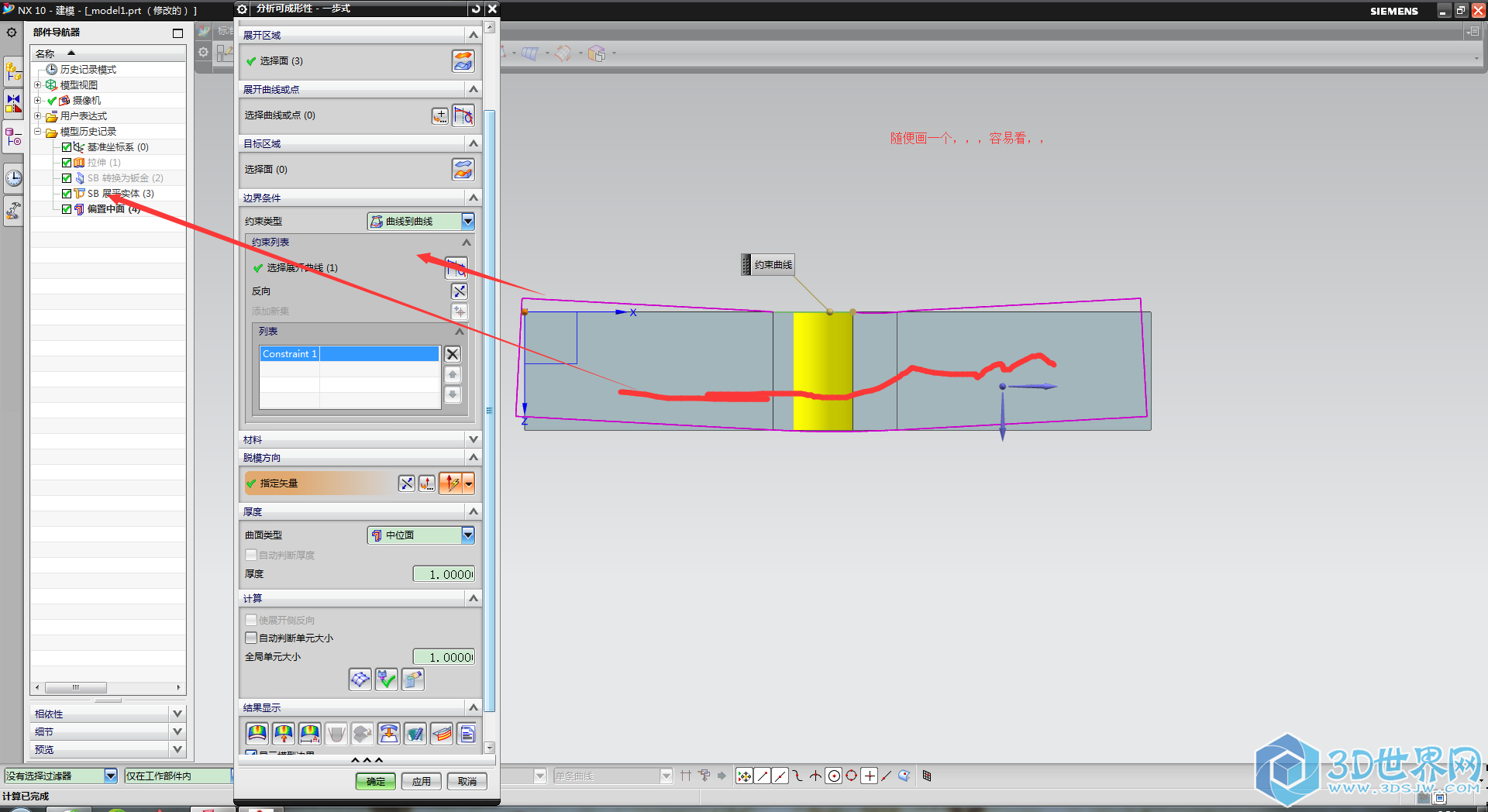The height and width of the screenshot is (812, 1488).
Task: Open the Constraint Navigator sidebar tab
Action: (x=13, y=104)
